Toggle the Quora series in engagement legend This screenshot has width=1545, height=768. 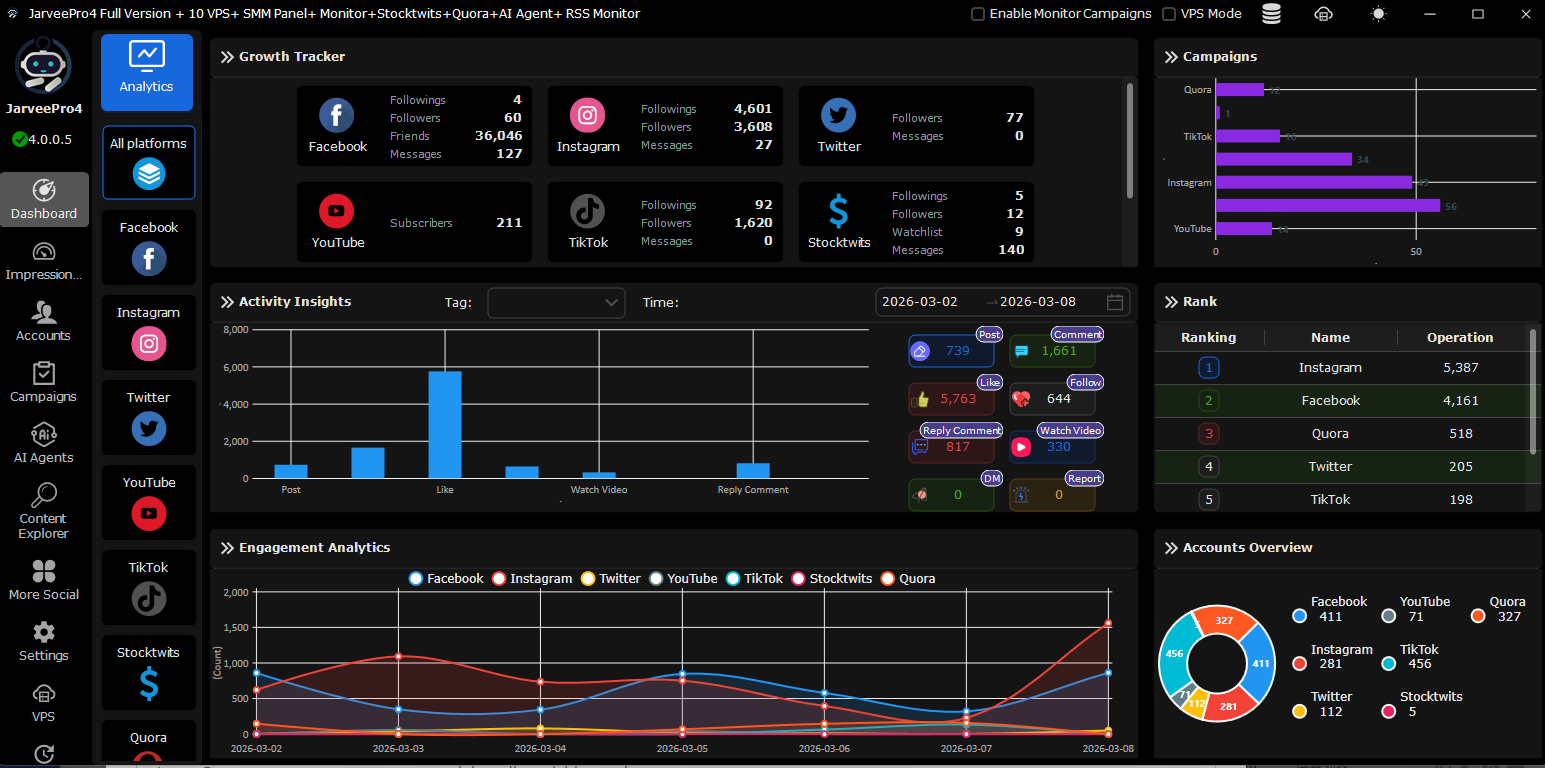(x=908, y=579)
